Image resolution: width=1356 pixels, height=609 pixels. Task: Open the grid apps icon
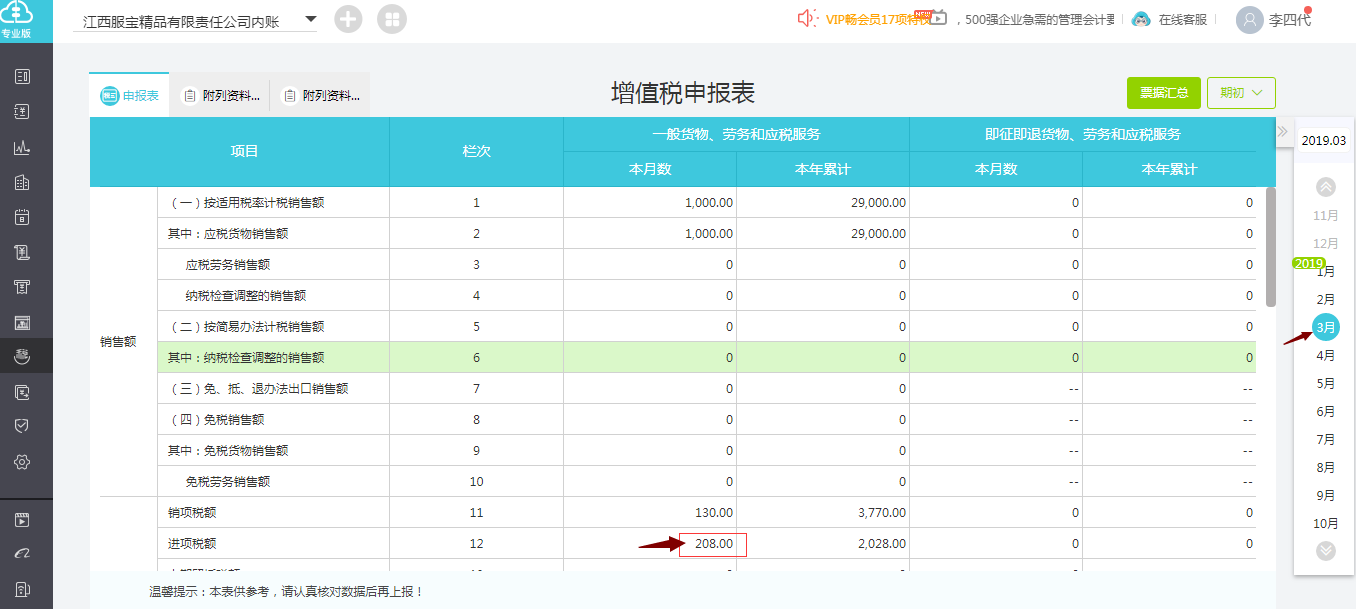point(392,19)
